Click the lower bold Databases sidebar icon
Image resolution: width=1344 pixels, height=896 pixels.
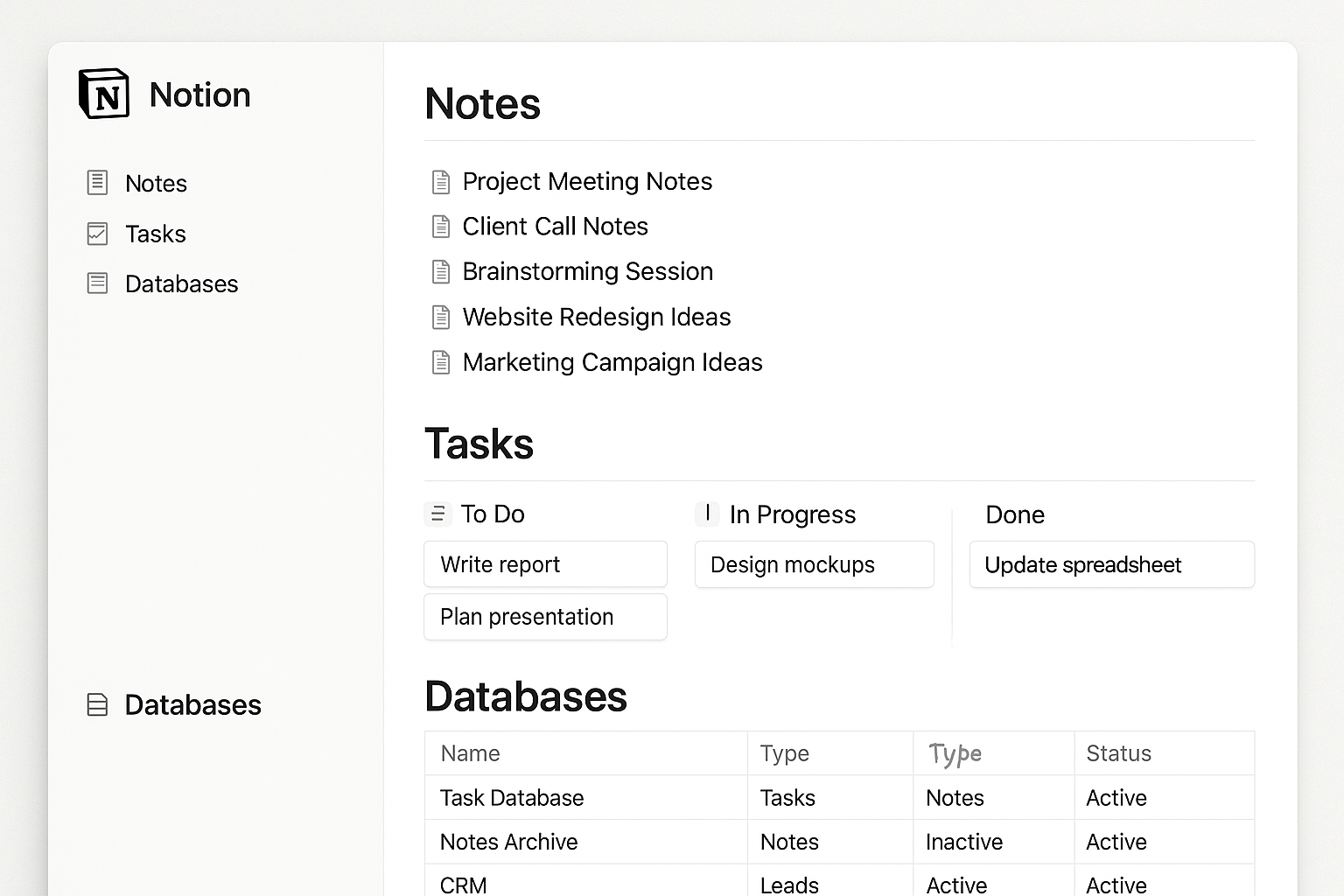pos(97,704)
